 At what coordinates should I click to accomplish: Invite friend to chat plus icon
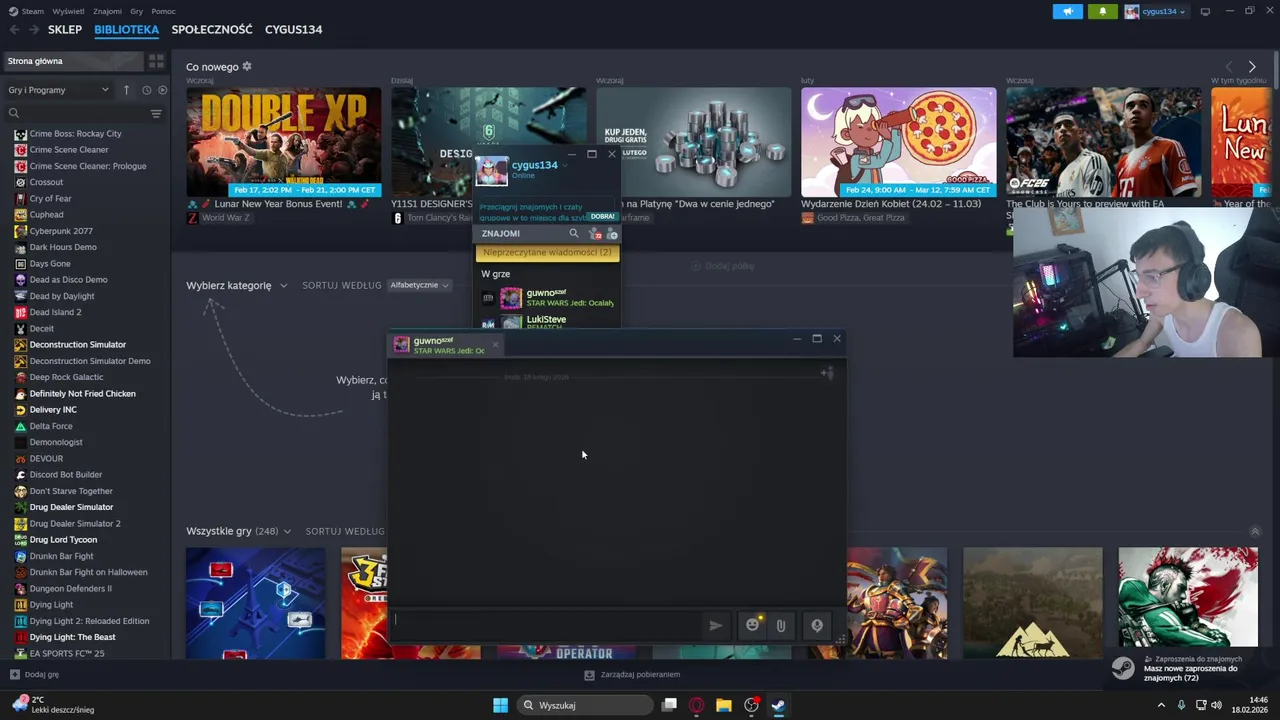pyautogui.click(x=827, y=373)
